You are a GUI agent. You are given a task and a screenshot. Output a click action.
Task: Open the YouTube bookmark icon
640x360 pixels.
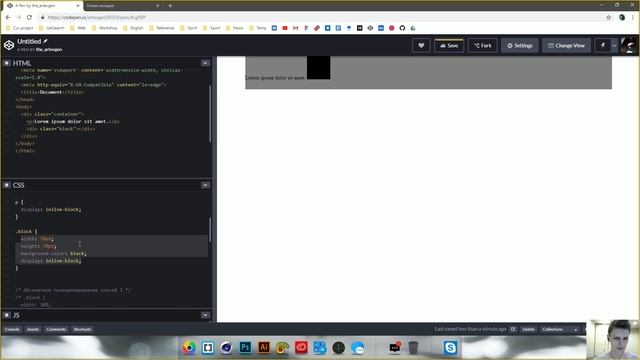coord(285,28)
